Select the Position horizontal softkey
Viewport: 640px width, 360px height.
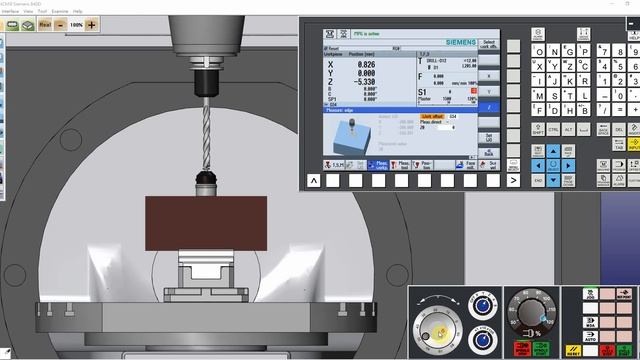tap(422, 165)
